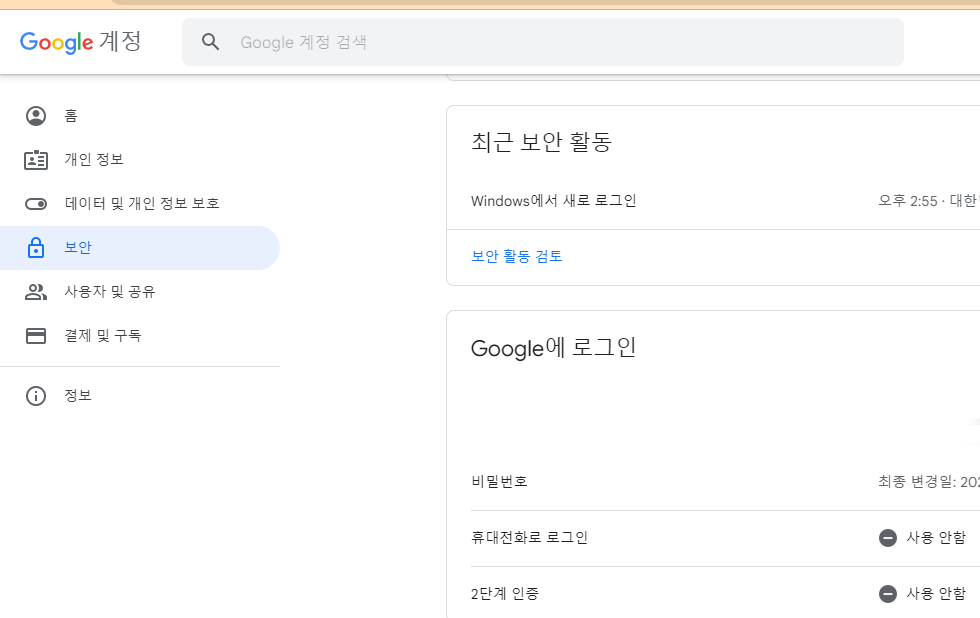The width and height of the screenshot is (980, 618).
Task: Click the 오후 2:55 timestamp
Action: pos(908,201)
